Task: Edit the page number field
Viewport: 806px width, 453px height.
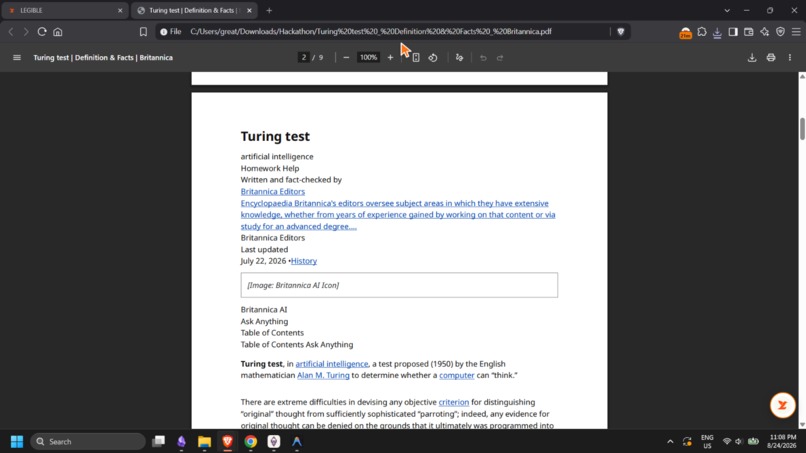Action: (x=304, y=57)
